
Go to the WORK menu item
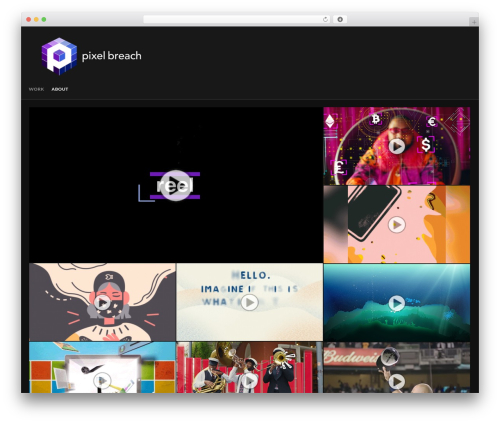point(36,89)
